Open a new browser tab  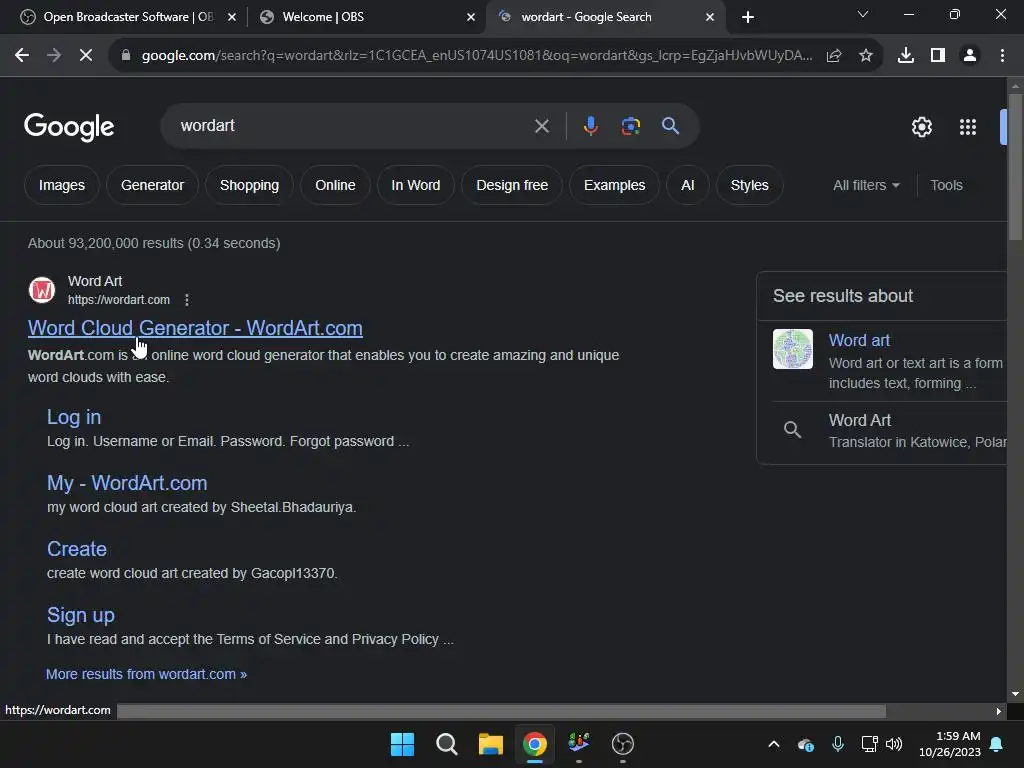tap(748, 17)
